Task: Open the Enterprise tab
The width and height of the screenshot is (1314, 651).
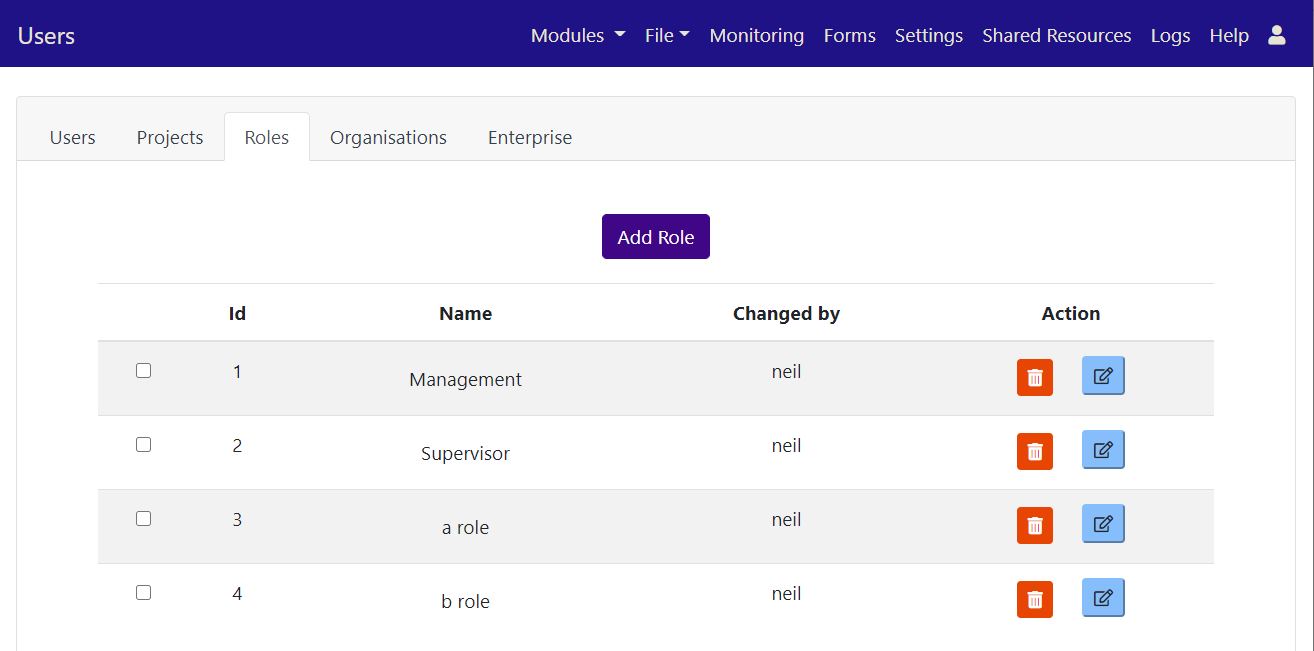Action: tap(530, 138)
